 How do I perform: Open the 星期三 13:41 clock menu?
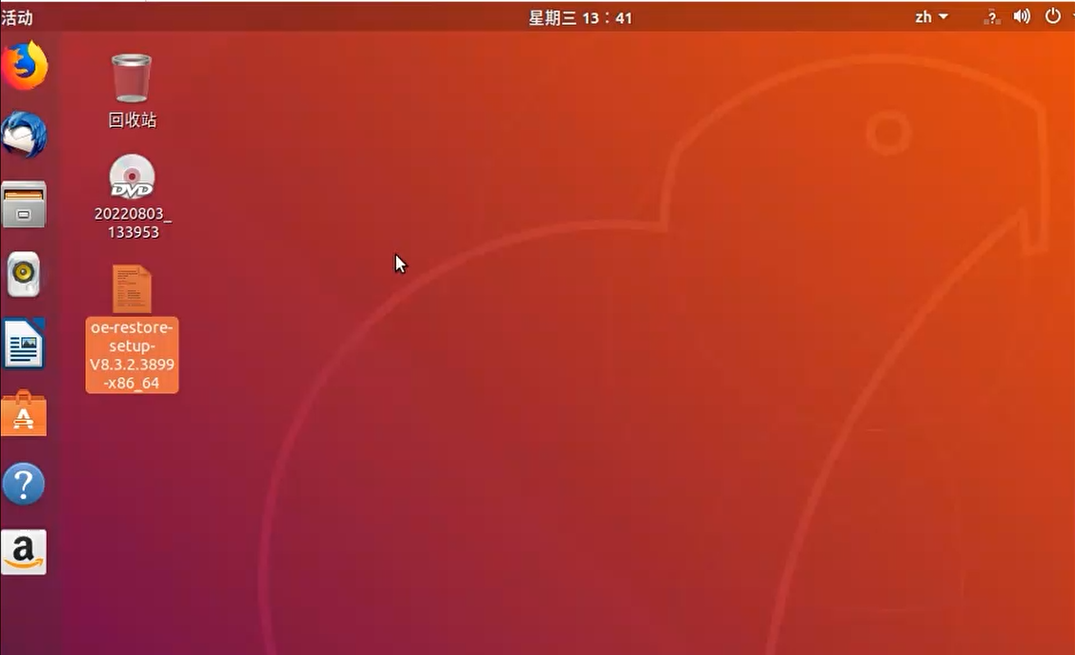(x=580, y=17)
